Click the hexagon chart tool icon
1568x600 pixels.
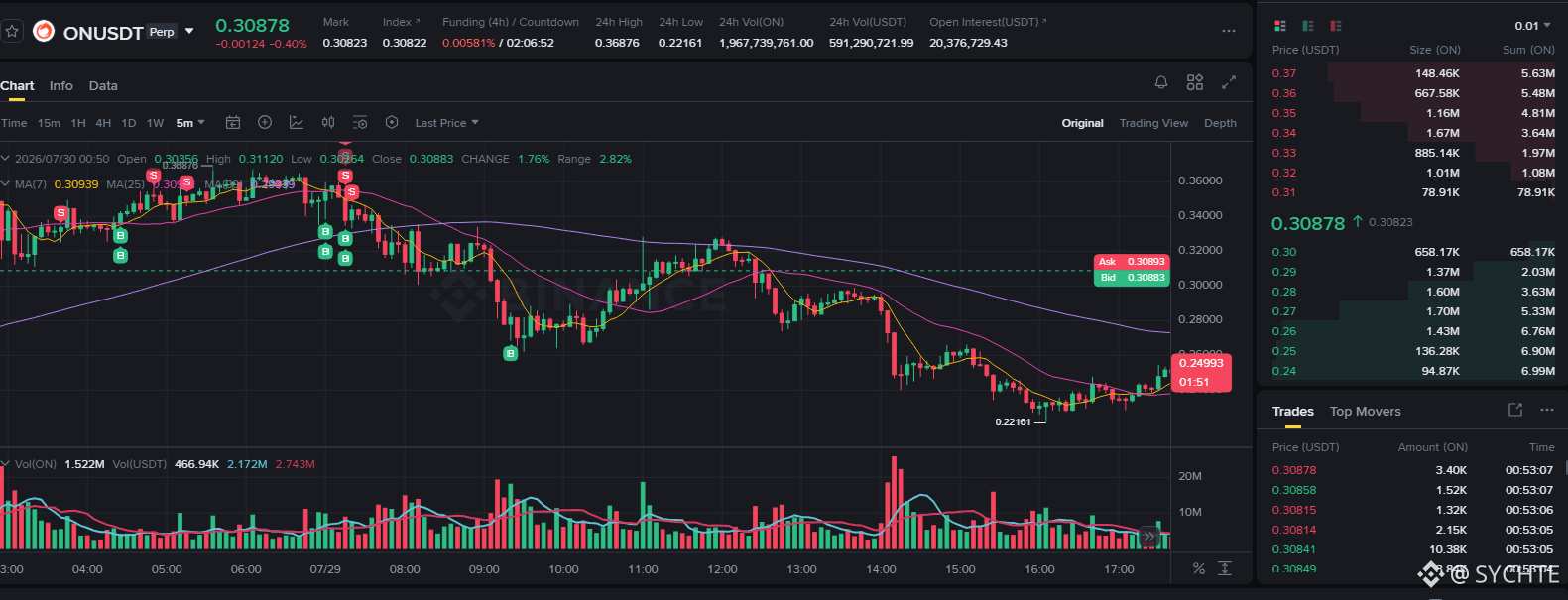392,122
